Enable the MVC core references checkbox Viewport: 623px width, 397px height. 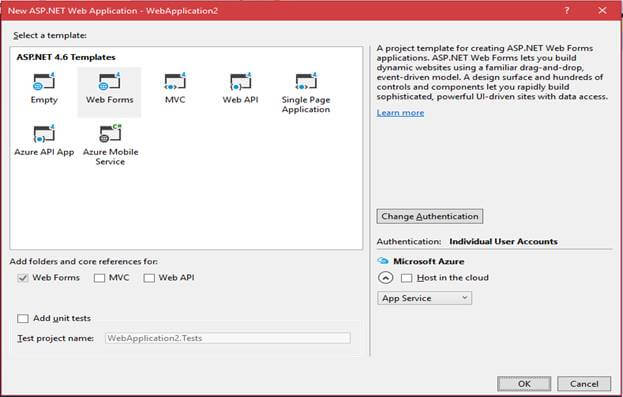(x=99, y=278)
